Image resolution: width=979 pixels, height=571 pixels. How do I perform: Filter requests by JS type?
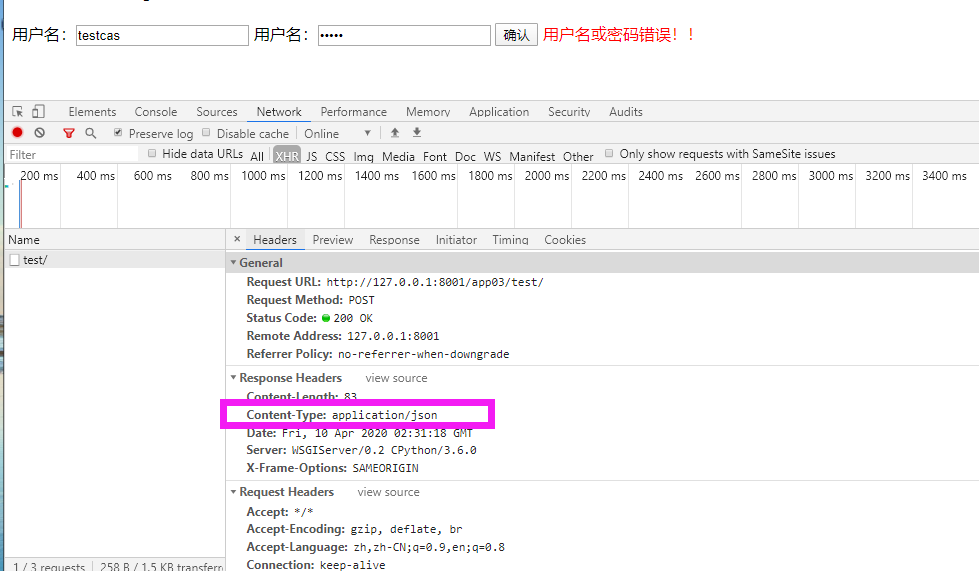point(312,156)
